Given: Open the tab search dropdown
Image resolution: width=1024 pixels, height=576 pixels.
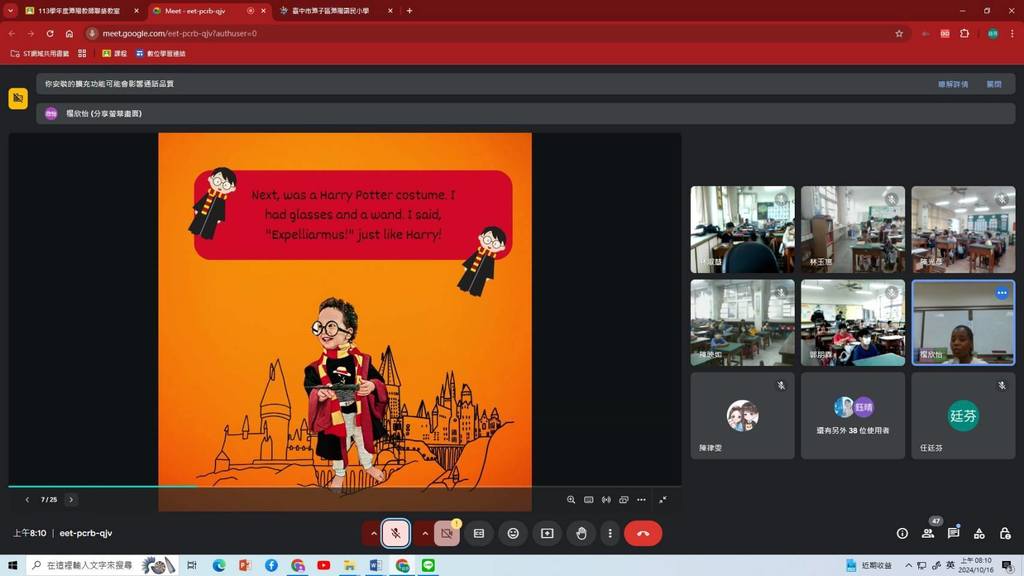Looking at the screenshot, I should 10,11.
